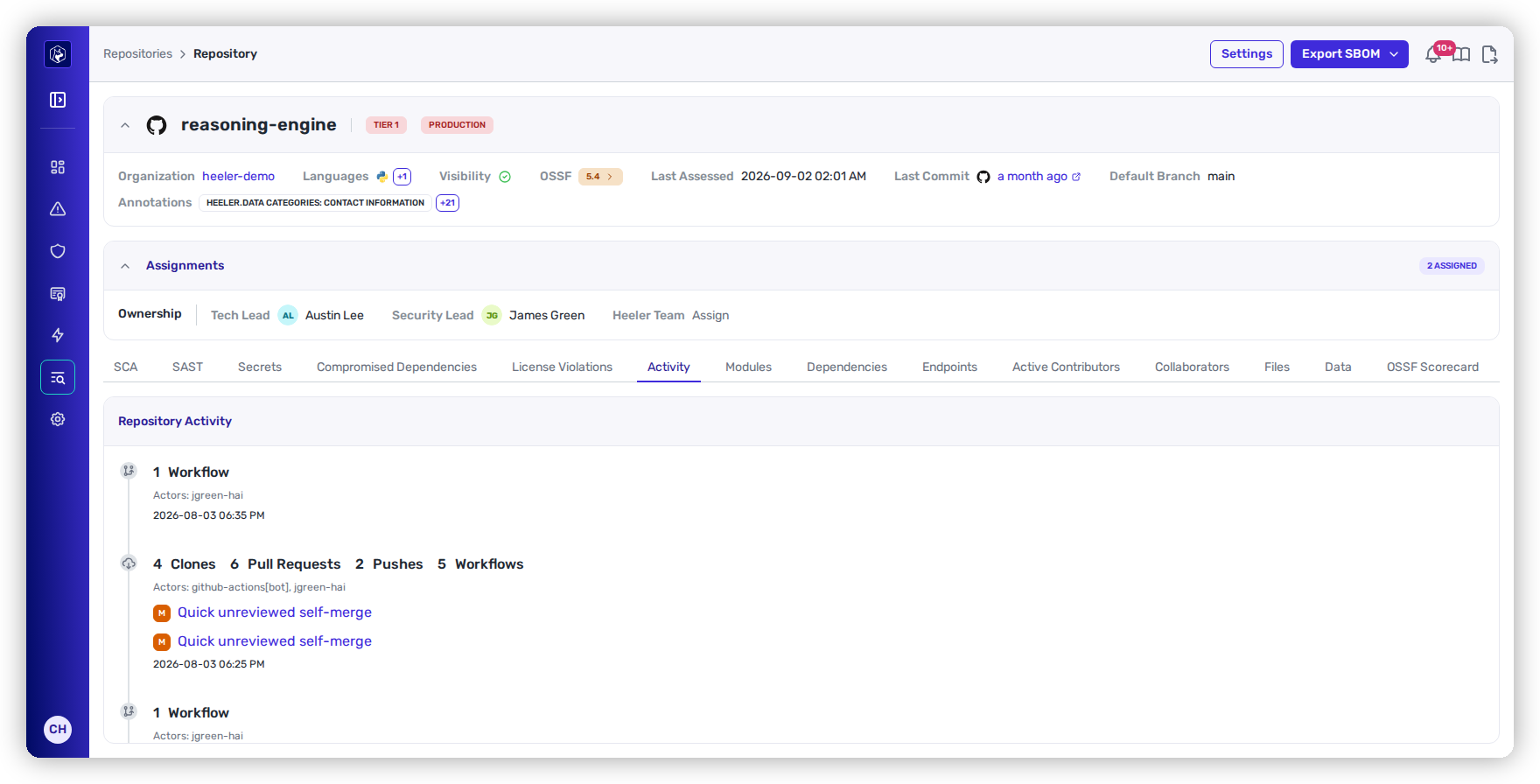Switch to the SAST tab

click(187, 367)
